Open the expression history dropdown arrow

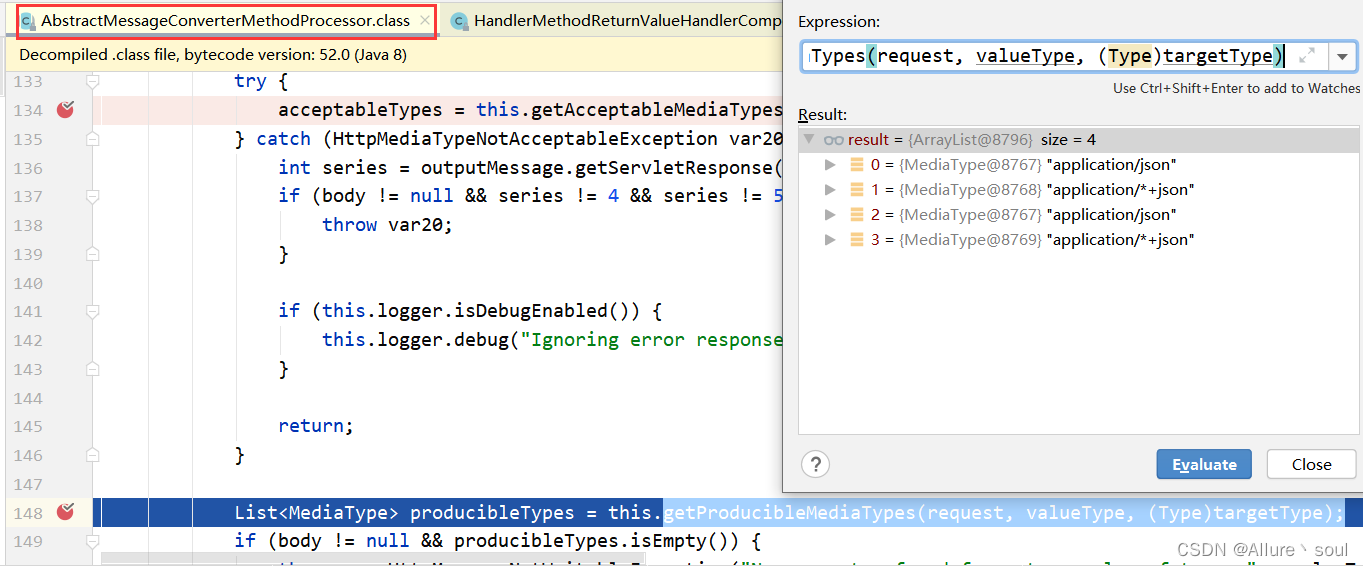pyautogui.click(x=1342, y=56)
